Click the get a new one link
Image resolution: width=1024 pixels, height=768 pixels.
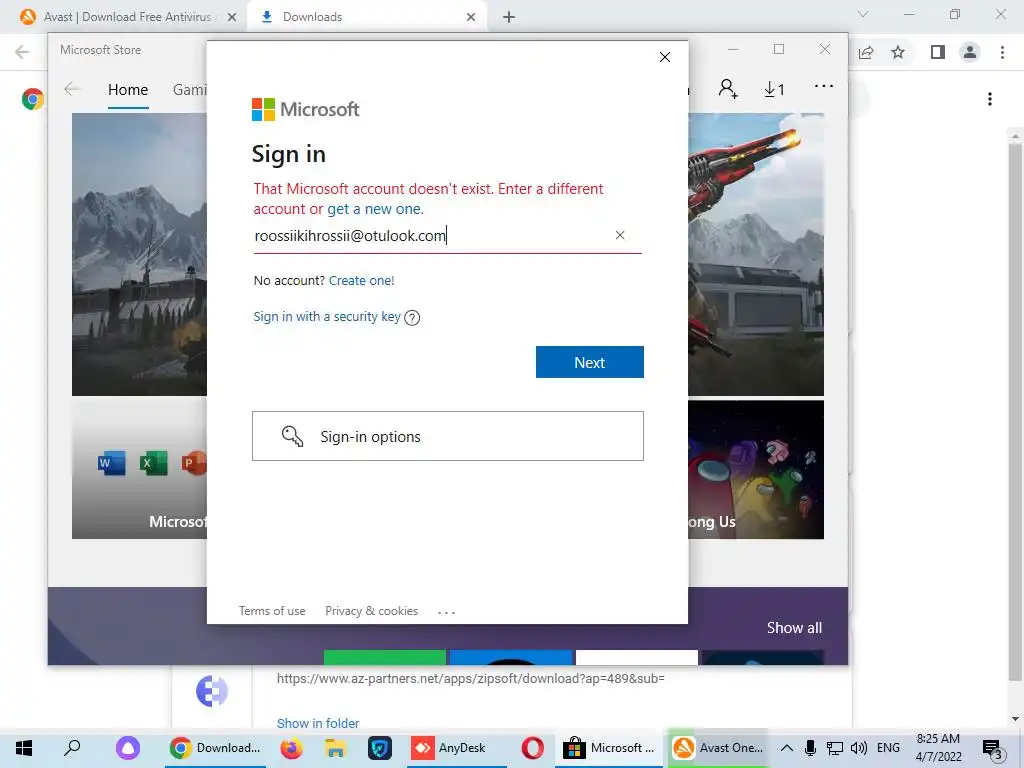(x=375, y=209)
